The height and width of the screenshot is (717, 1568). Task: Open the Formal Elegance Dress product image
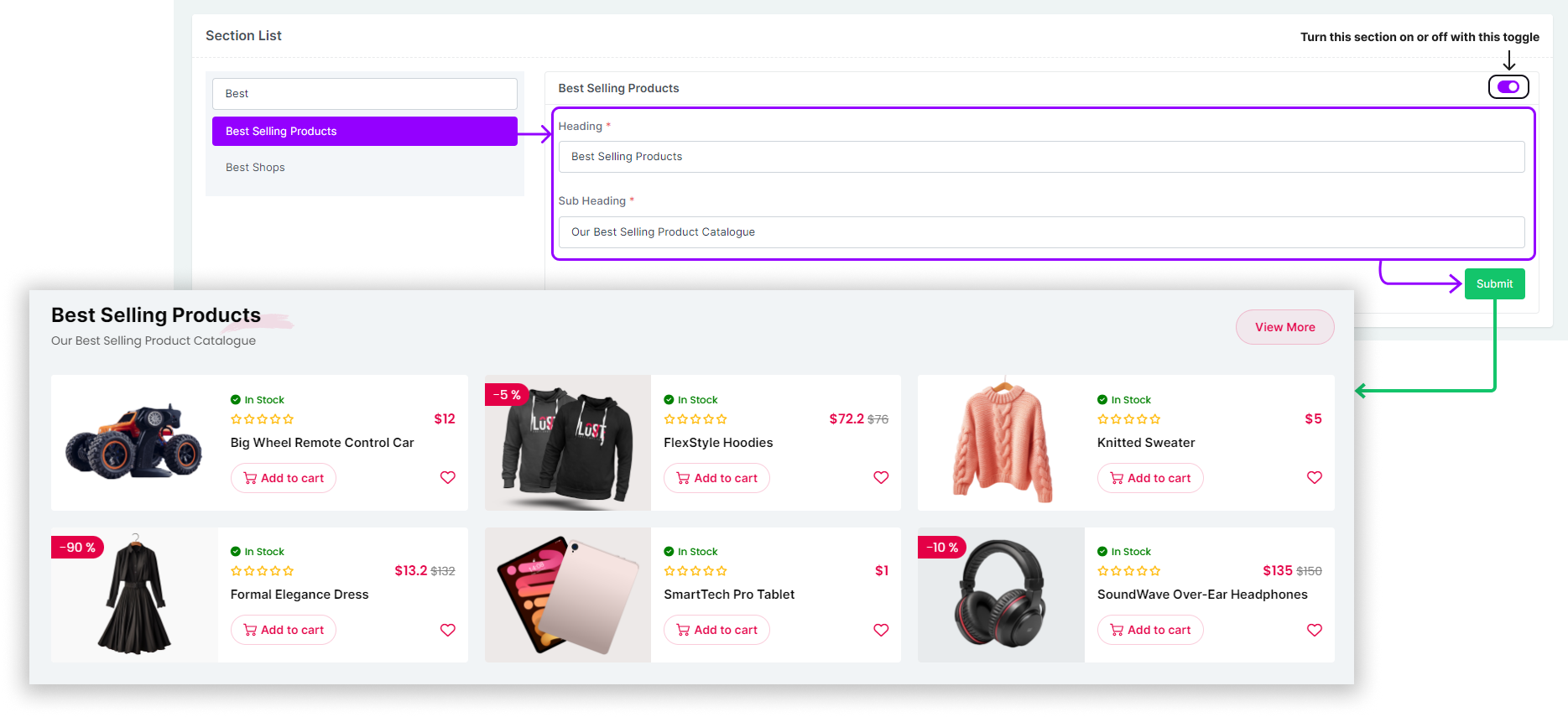134,595
